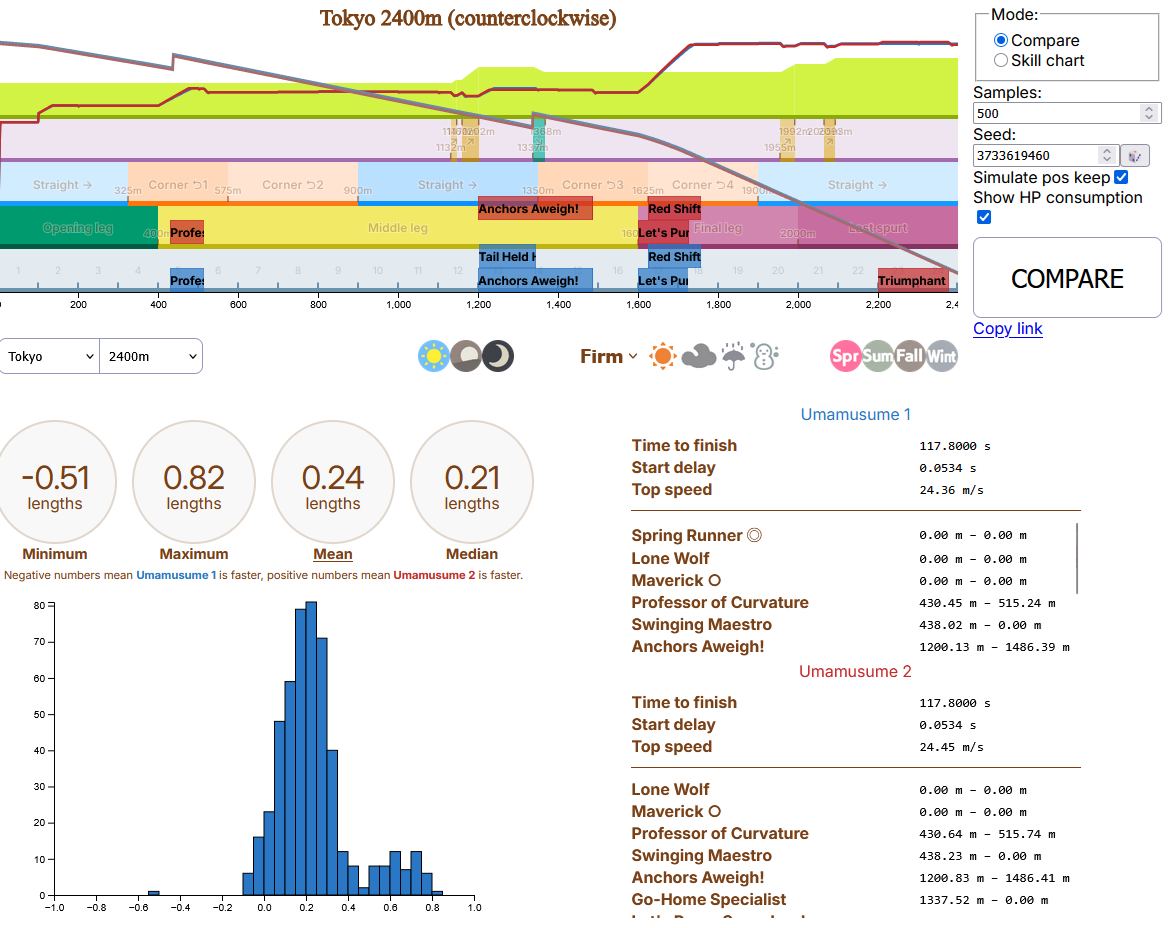Click Go-Home Specialist skill entry
The width and height of the screenshot is (1169, 928).
point(708,900)
